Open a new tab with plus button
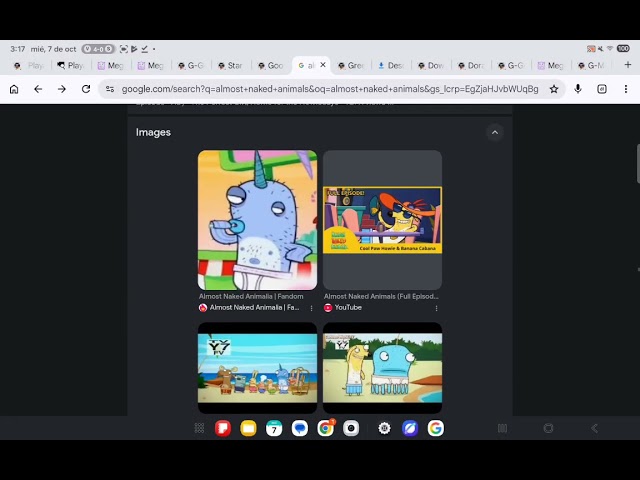640x480 pixels. pyautogui.click(x=628, y=65)
